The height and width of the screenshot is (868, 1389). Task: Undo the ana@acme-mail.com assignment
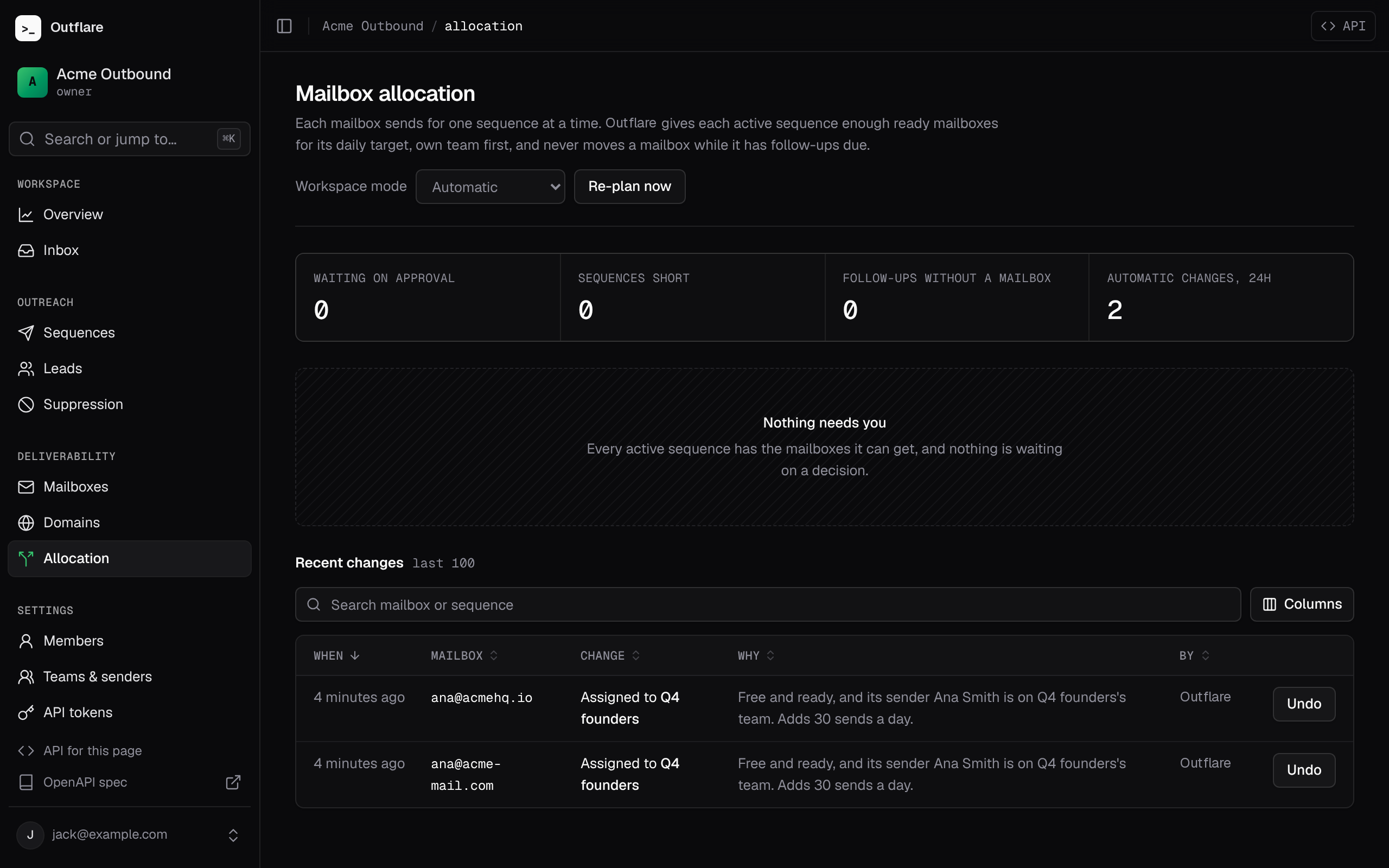click(1303, 770)
